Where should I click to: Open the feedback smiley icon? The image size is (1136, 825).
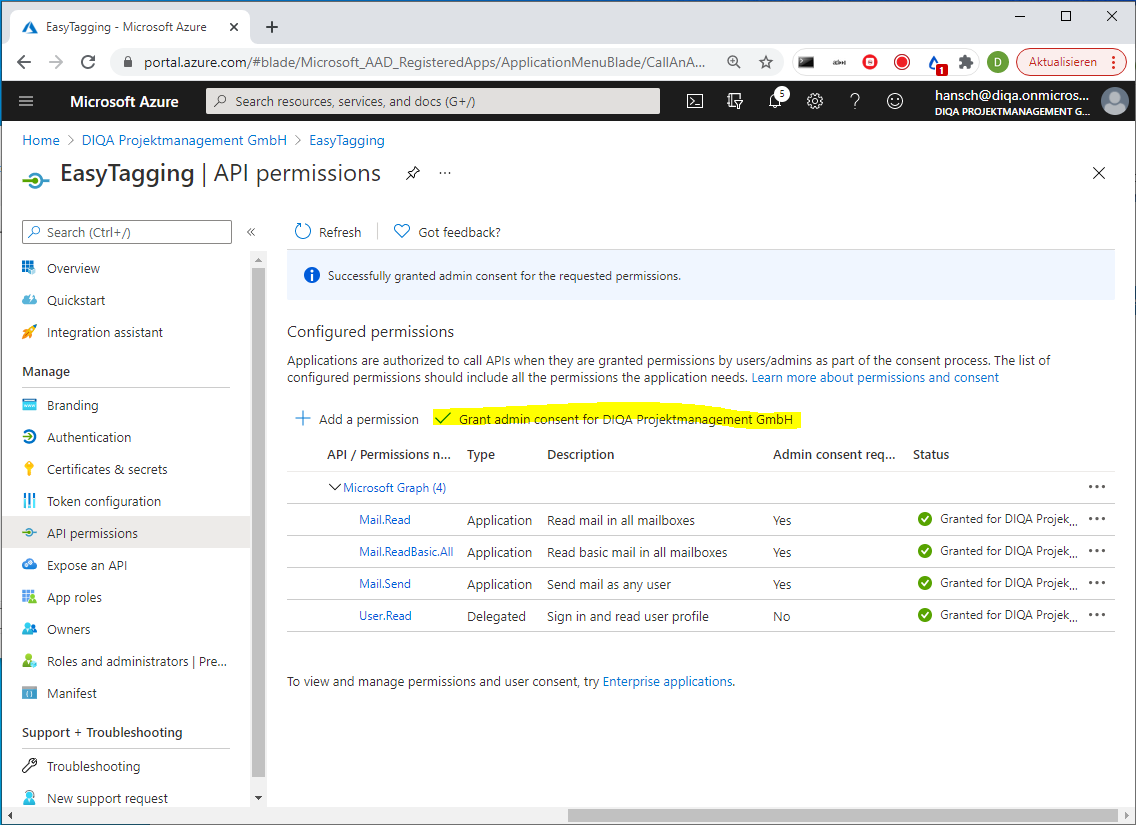tap(895, 101)
